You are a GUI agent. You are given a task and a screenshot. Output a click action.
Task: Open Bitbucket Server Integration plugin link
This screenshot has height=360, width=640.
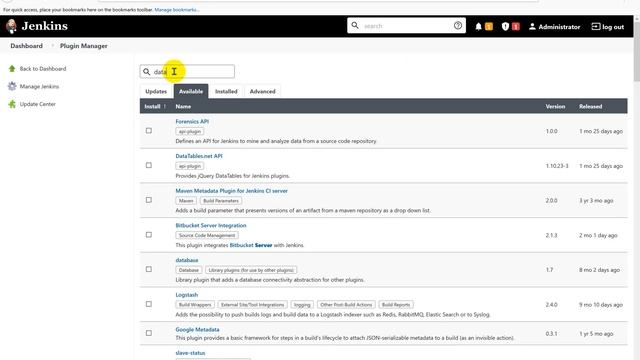point(211,225)
